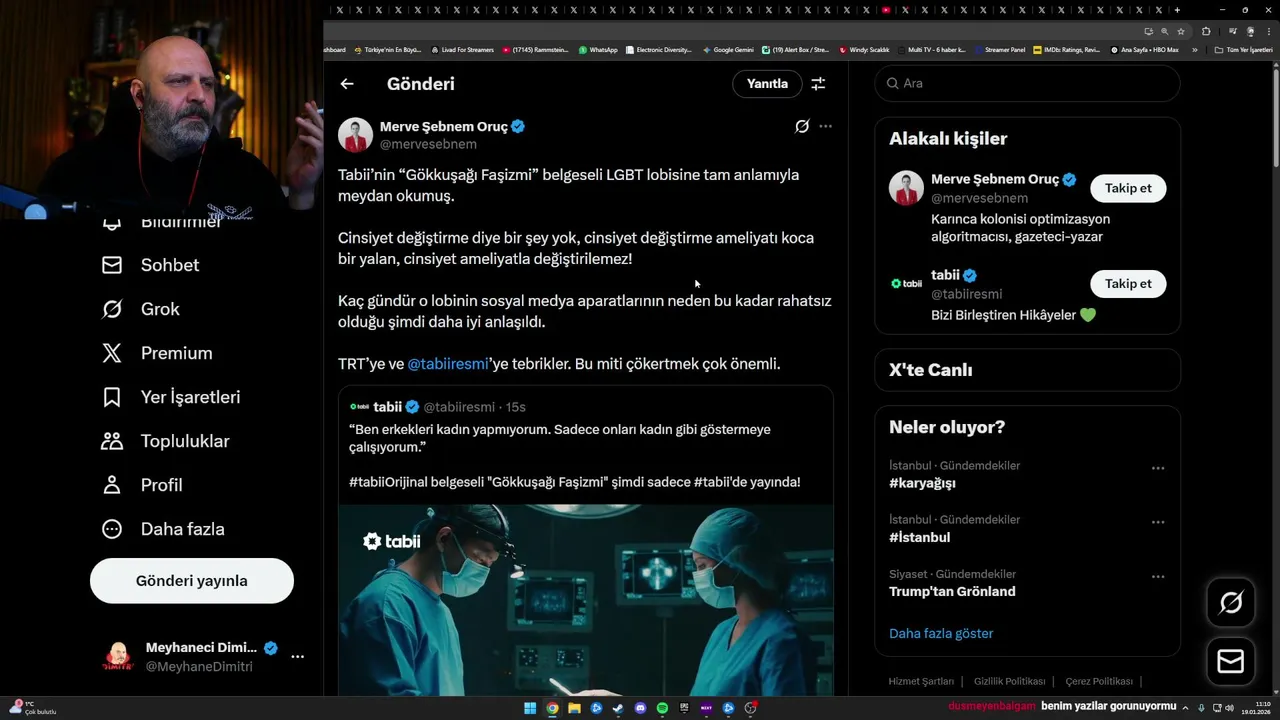Open tabii's name in the quoted post
The image size is (1280, 720).
(x=387, y=407)
